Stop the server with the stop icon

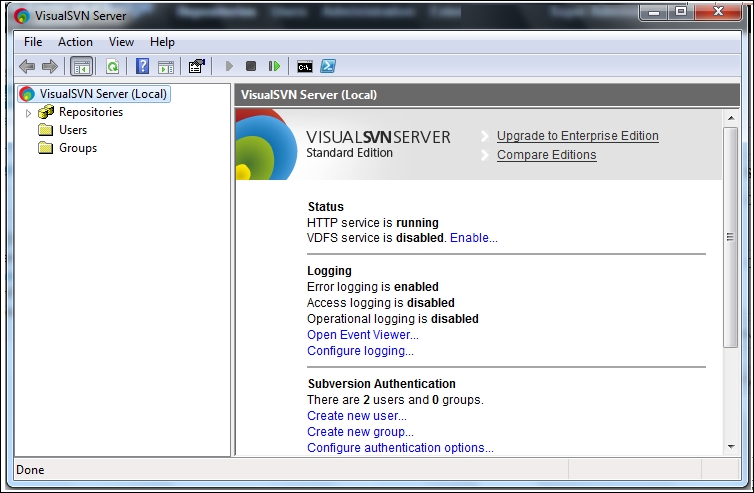tap(251, 66)
